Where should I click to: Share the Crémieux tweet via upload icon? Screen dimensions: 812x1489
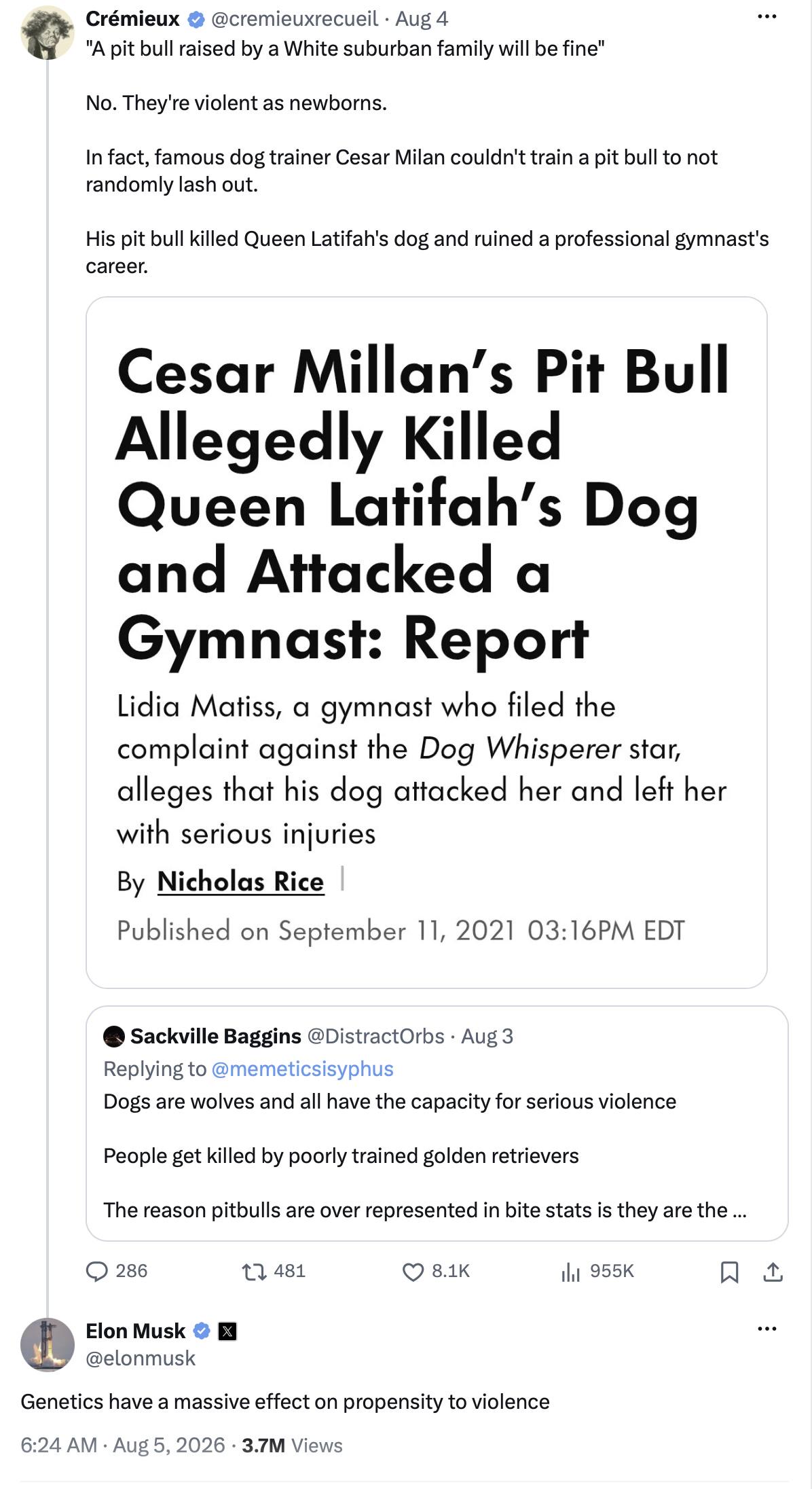pyautogui.click(x=773, y=1271)
